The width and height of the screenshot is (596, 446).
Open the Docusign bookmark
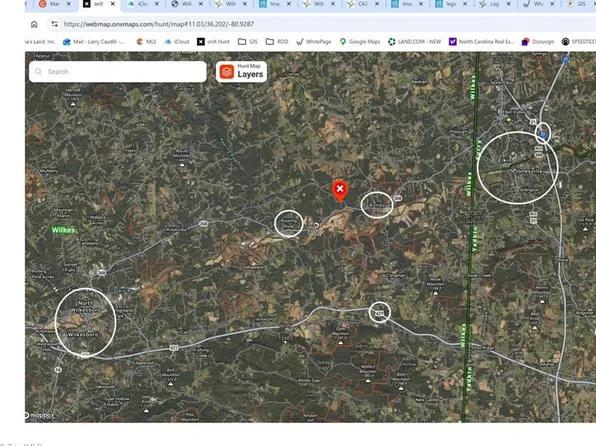[538, 42]
